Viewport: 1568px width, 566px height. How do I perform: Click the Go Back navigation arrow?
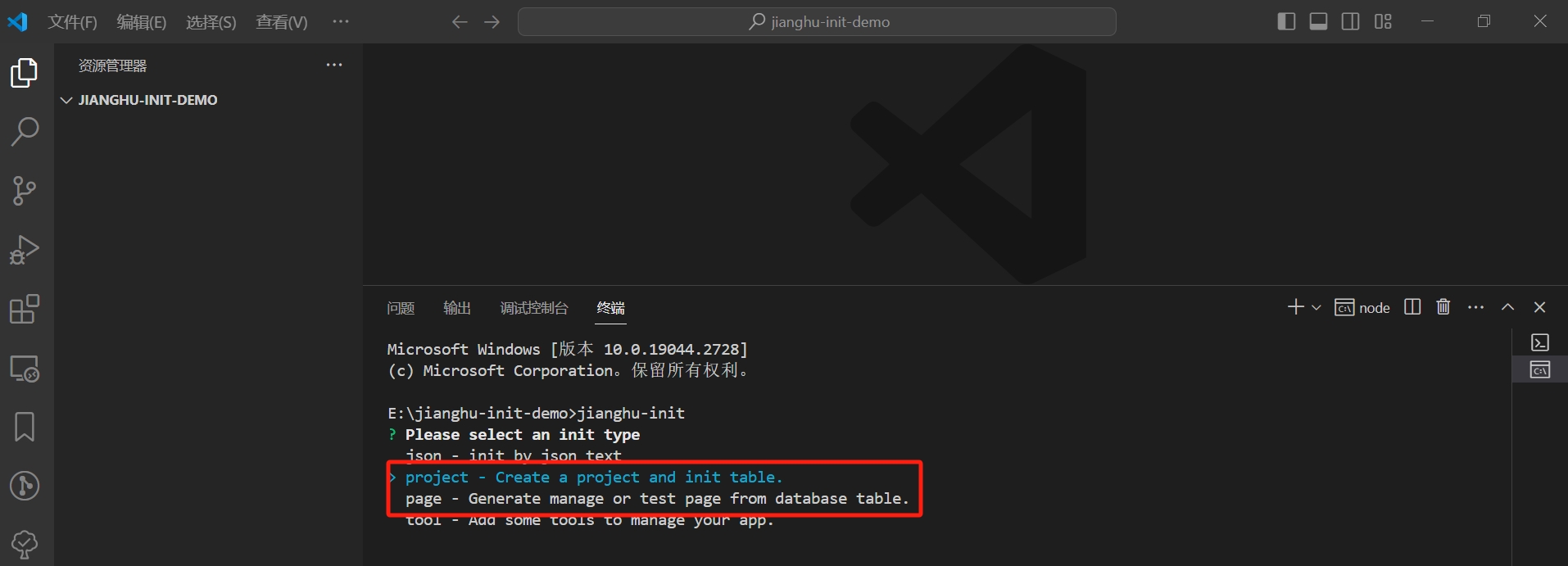(x=460, y=22)
